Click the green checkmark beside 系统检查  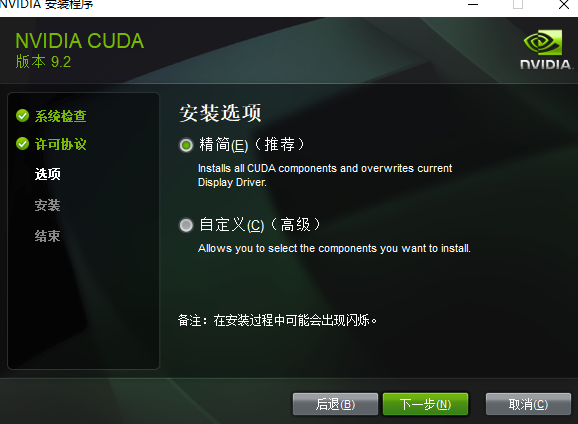coord(22,116)
